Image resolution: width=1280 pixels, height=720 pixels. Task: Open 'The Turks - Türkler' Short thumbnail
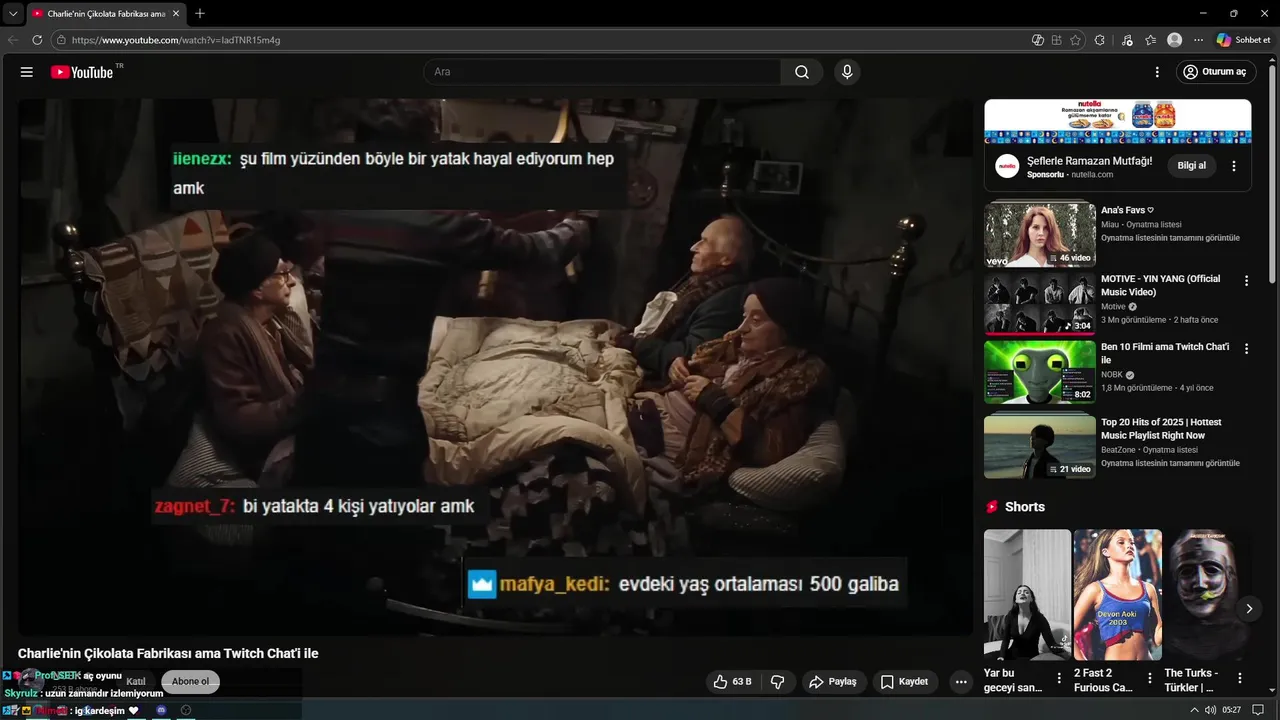[x=1207, y=594]
